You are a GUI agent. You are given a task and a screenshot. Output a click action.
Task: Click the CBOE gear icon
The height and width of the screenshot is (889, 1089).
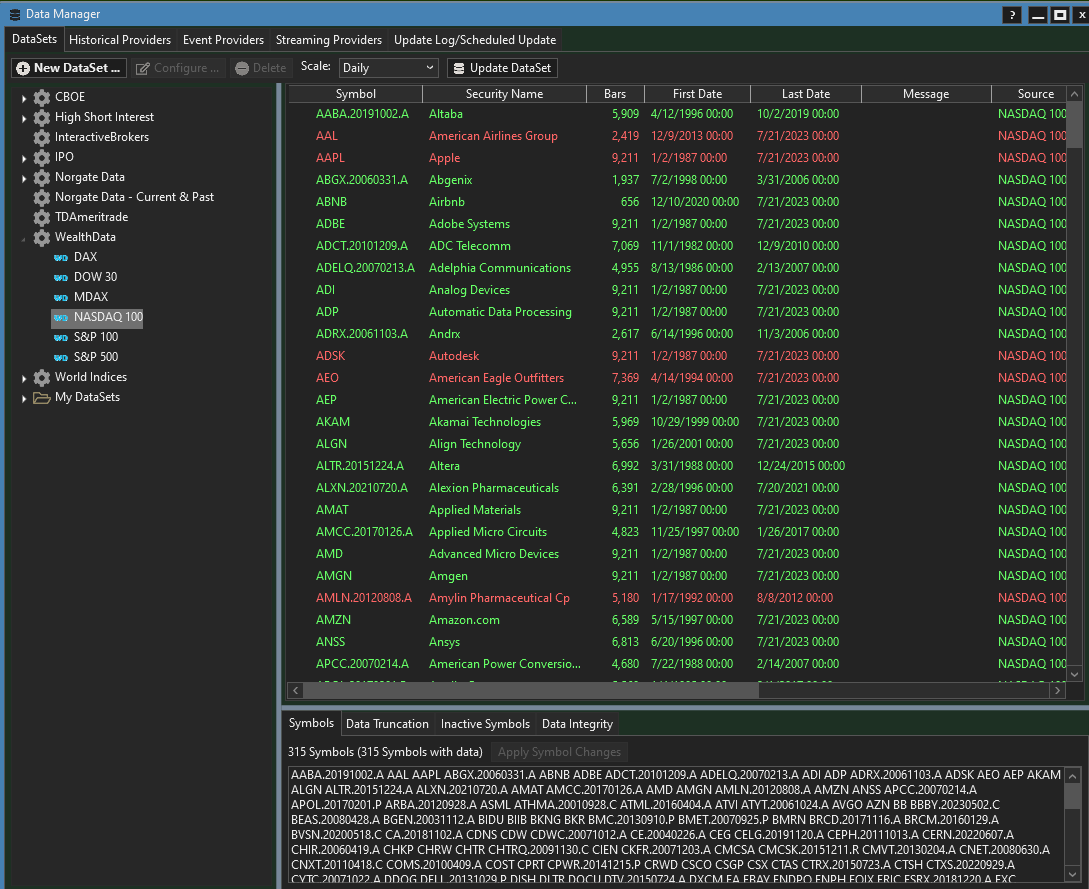pyautogui.click(x=41, y=97)
